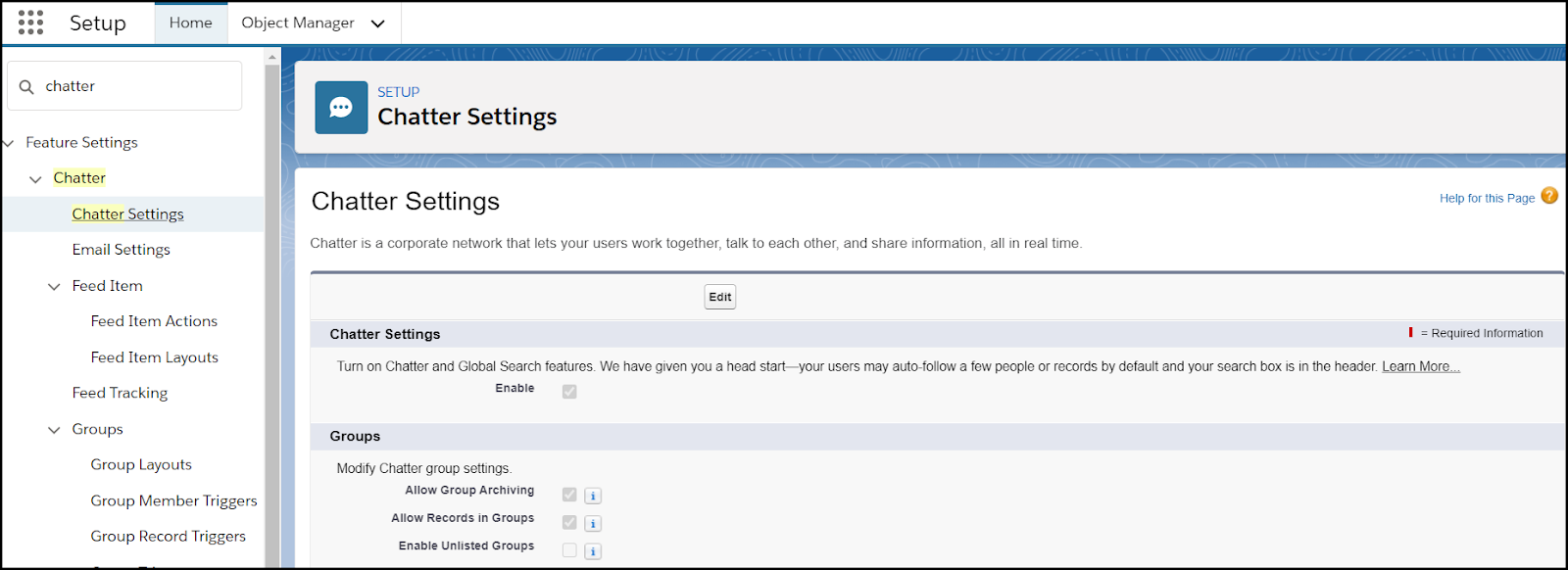Click the Chatter Settings speech bubble icon
This screenshot has width=1568, height=570.
pos(341,108)
